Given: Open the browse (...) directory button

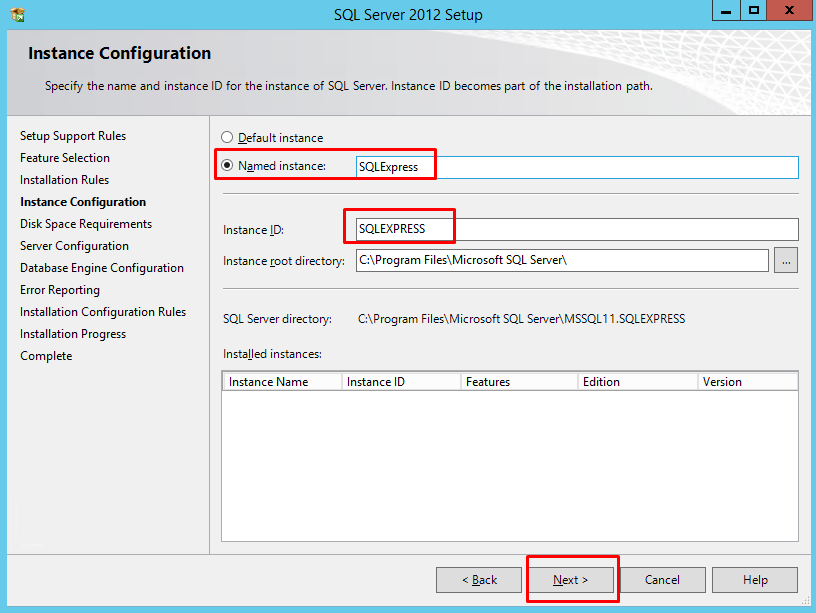Looking at the screenshot, I should coord(786,260).
